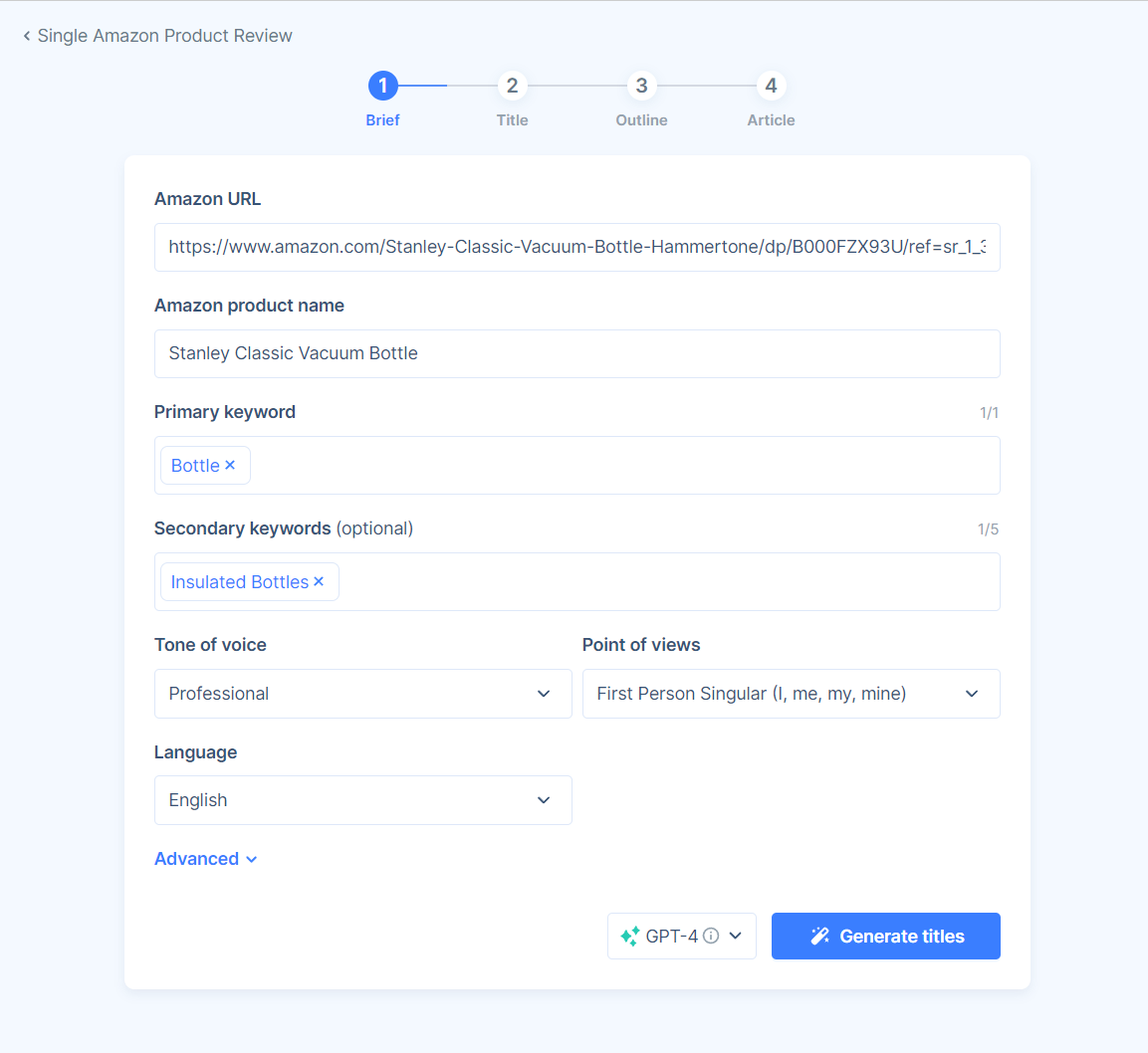The width and height of the screenshot is (1148, 1053).
Task: Click the Generate titles button
Action: 885,936
